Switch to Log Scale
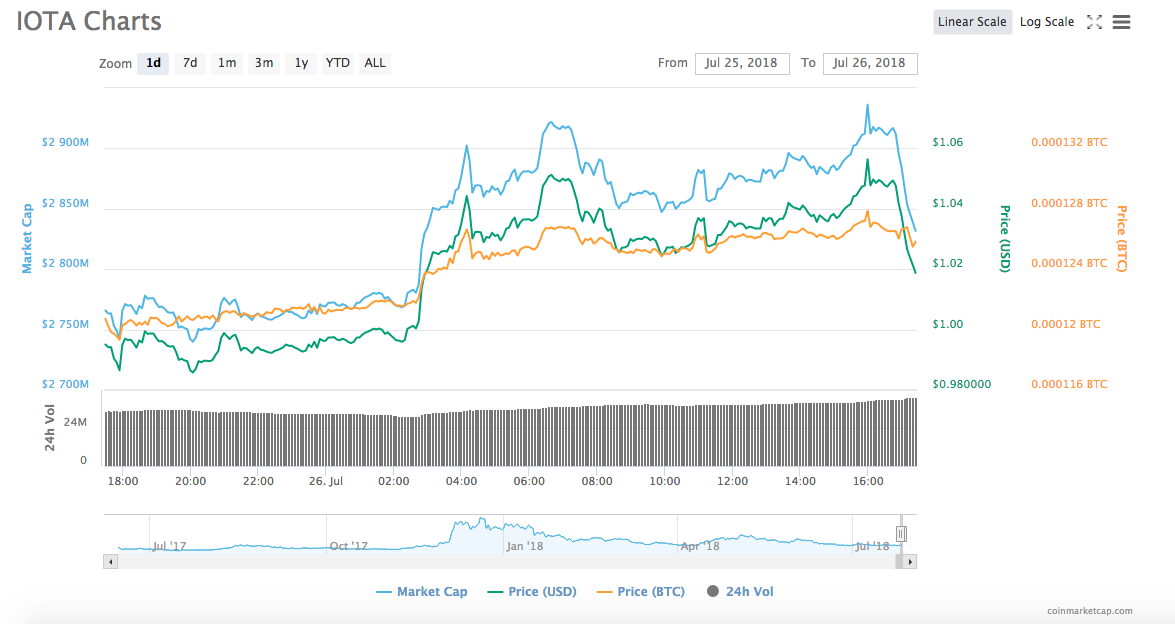 coord(1047,22)
